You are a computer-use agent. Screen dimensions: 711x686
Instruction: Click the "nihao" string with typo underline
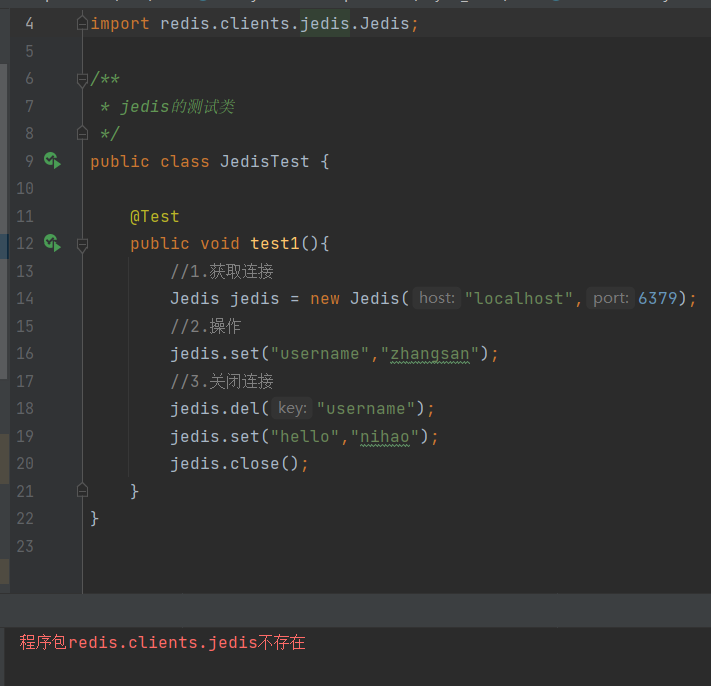point(385,437)
